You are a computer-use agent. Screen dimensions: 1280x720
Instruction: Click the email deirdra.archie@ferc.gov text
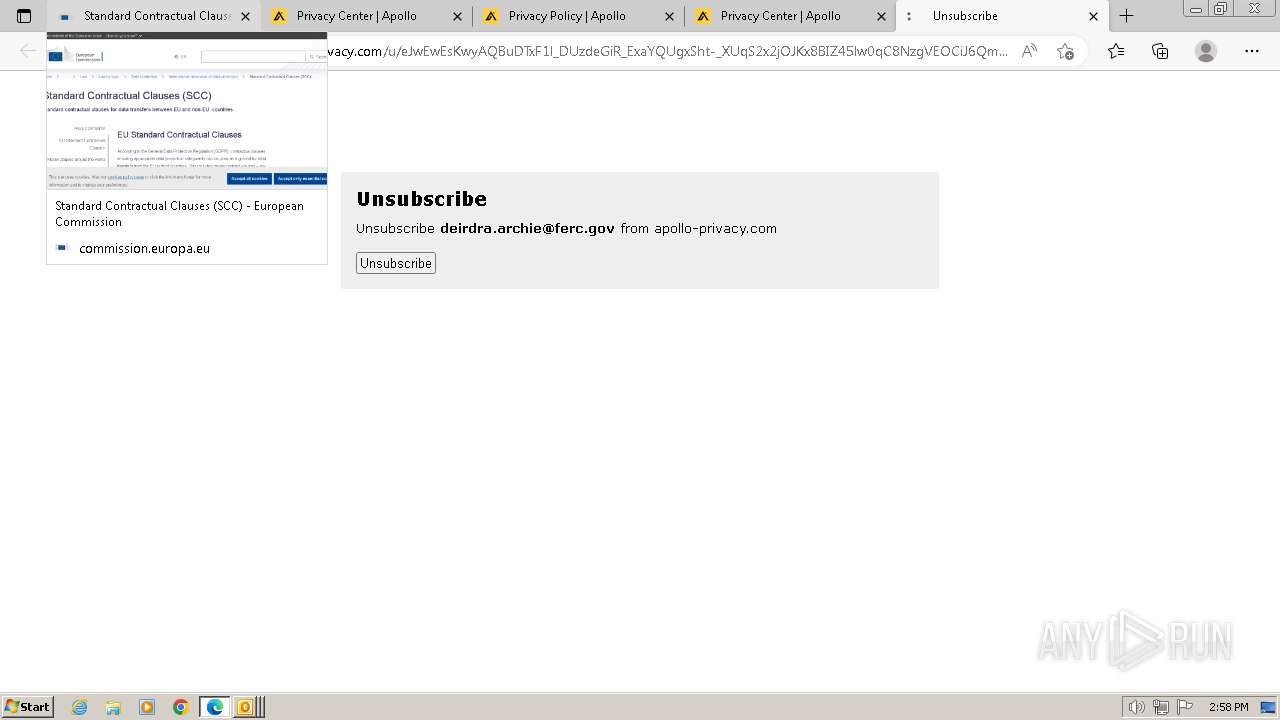point(527,228)
